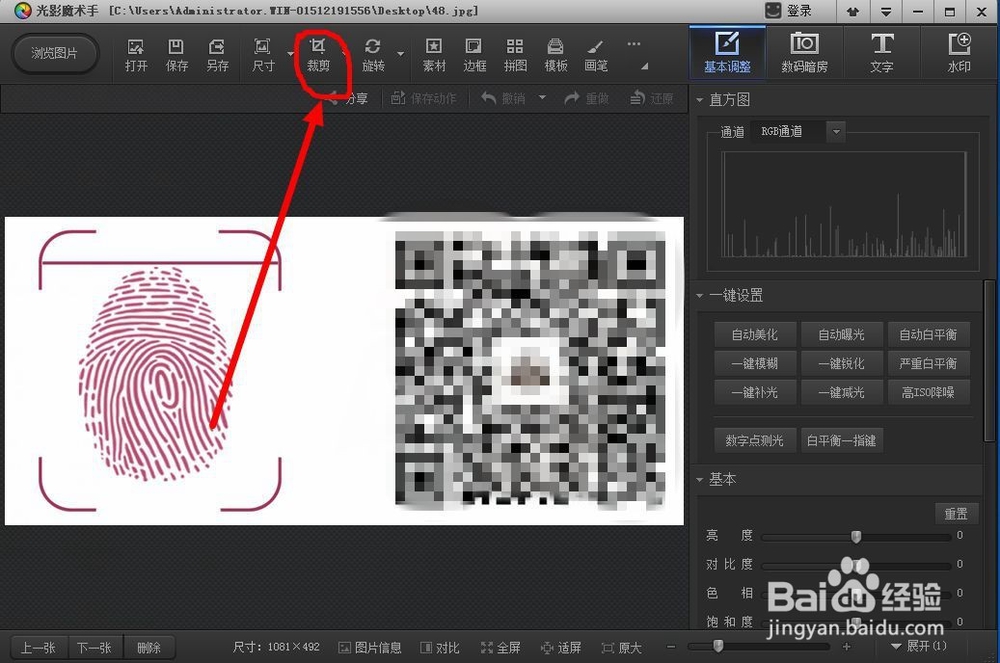Open the 拼图 collage tool
This screenshot has width=1000, height=663.
pos(515,55)
